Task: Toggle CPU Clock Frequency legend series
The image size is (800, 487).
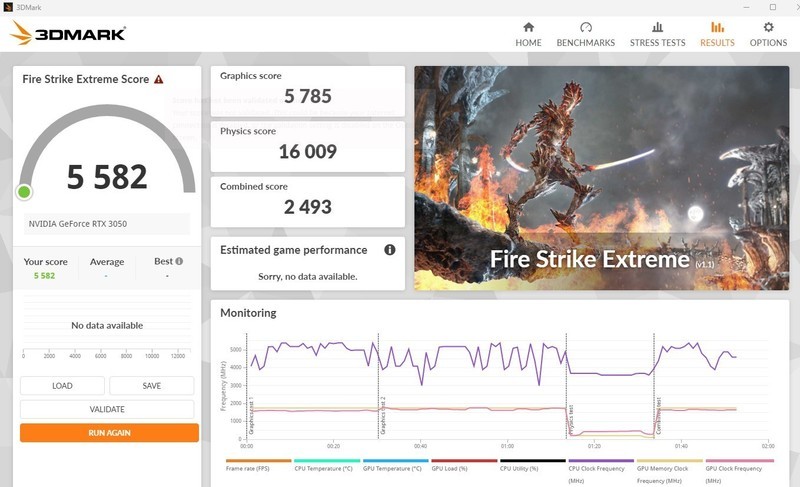Action: 600,467
